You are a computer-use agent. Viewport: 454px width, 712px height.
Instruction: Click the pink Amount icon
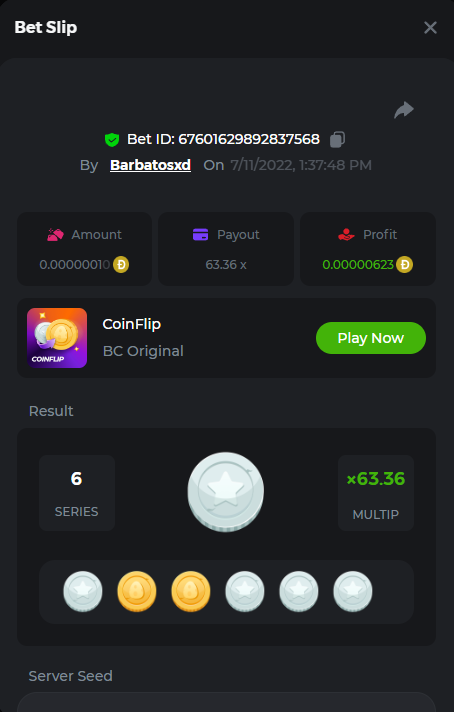pyautogui.click(x=55, y=234)
